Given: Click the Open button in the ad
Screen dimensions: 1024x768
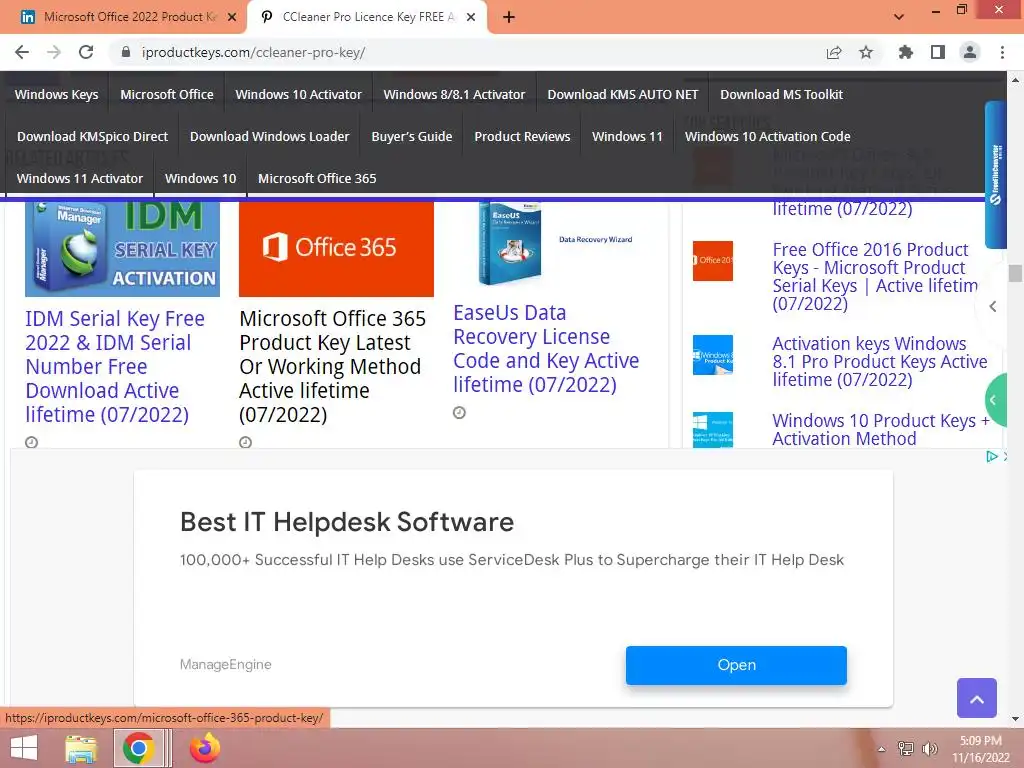Looking at the screenshot, I should [x=736, y=665].
